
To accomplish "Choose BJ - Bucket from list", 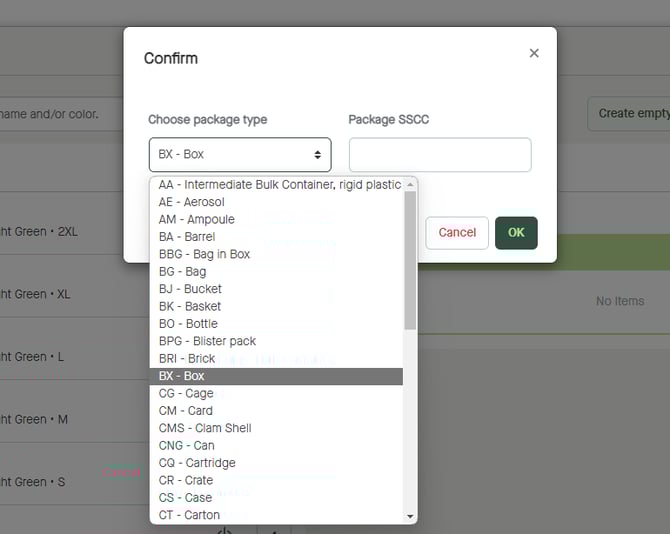I will (190, 289).
